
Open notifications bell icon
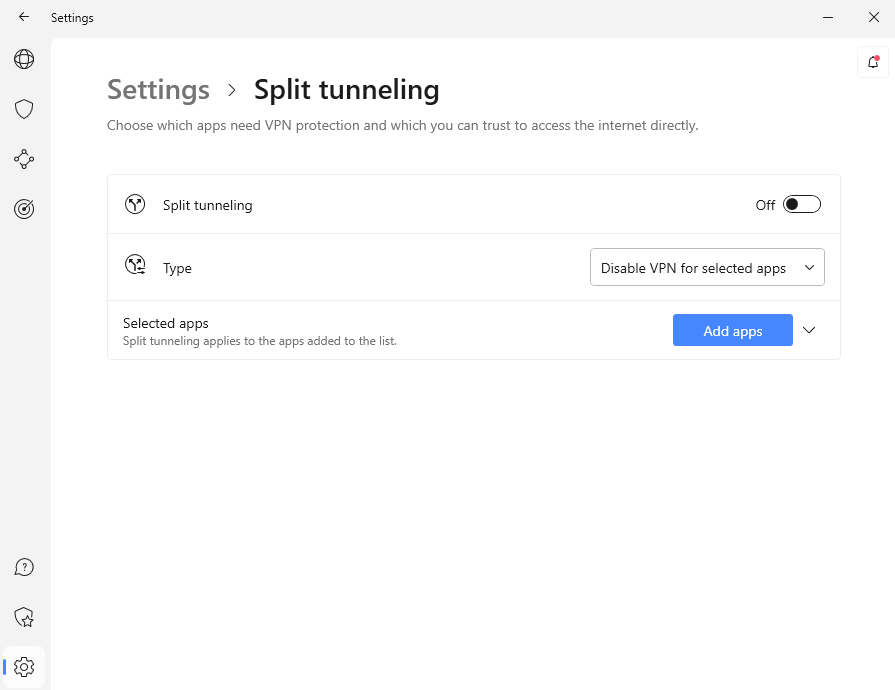click(x=872, y=62)
